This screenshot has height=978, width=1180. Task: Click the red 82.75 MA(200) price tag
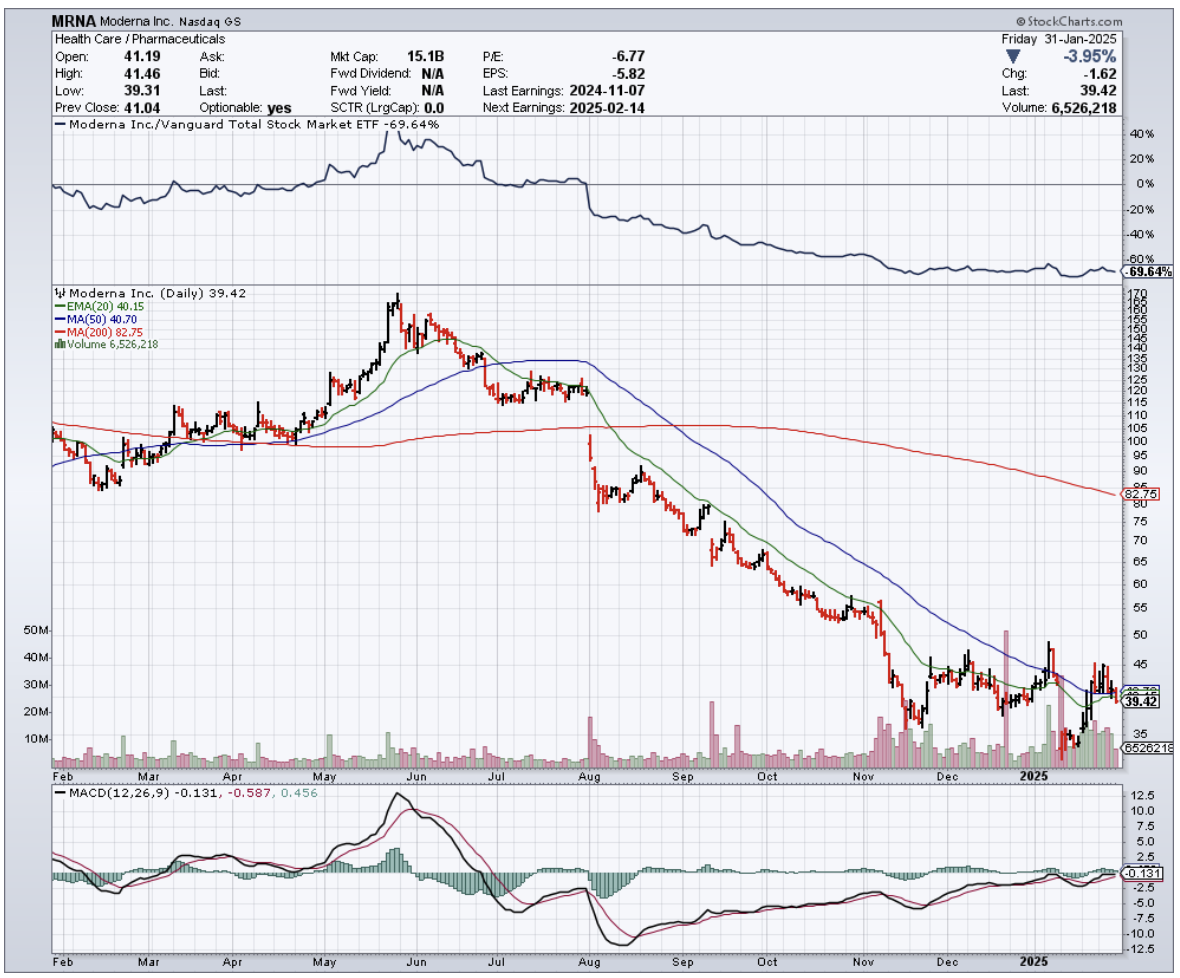(1140, 494)
